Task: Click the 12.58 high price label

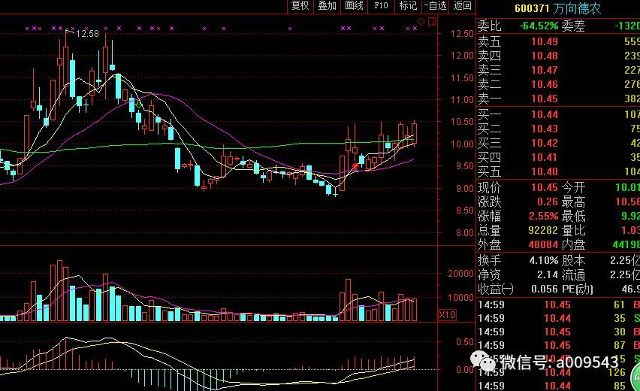Action: pyautogui.click(x=87, y=33)
